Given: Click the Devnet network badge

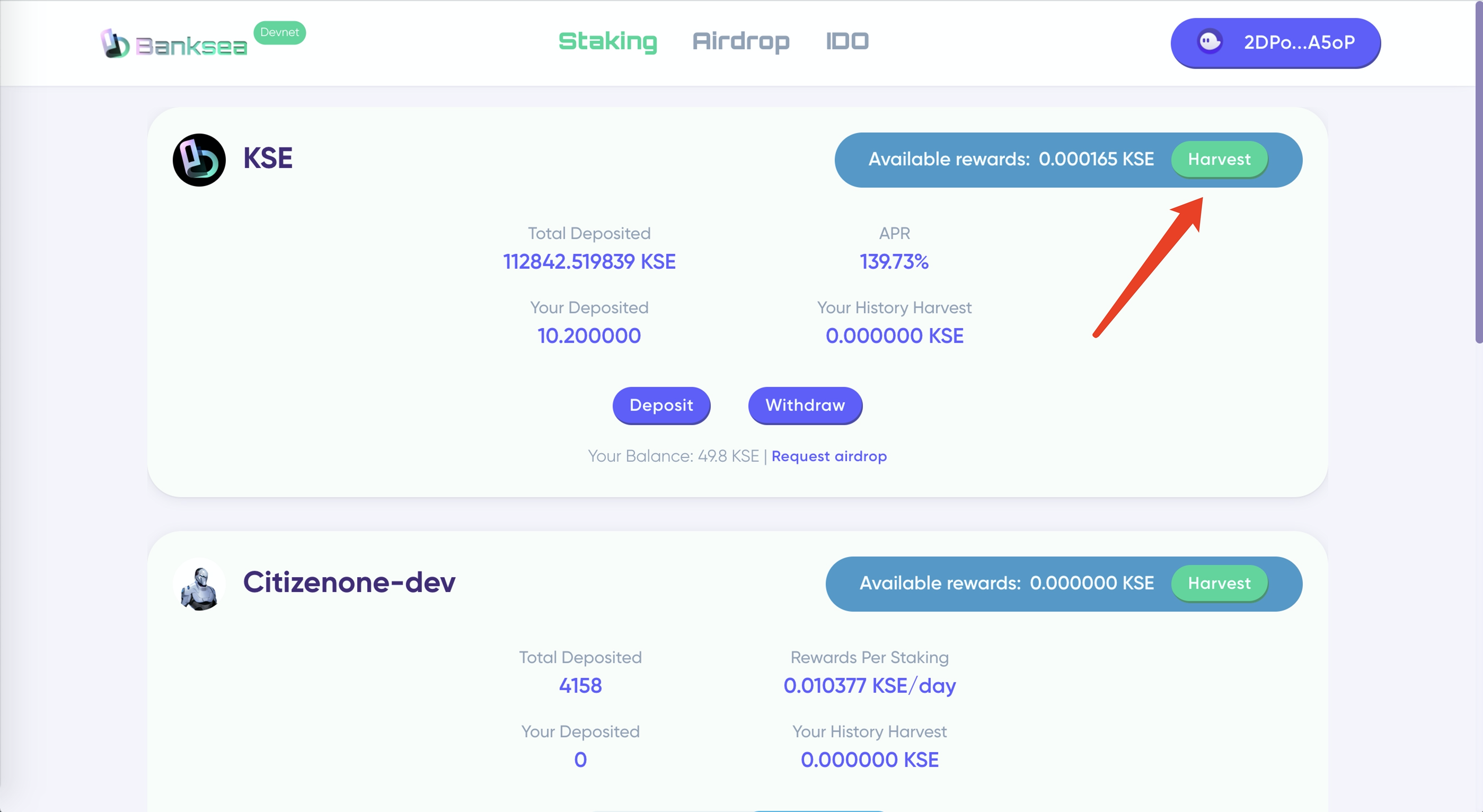Looking at the screenshot, I should pos(279,32).
